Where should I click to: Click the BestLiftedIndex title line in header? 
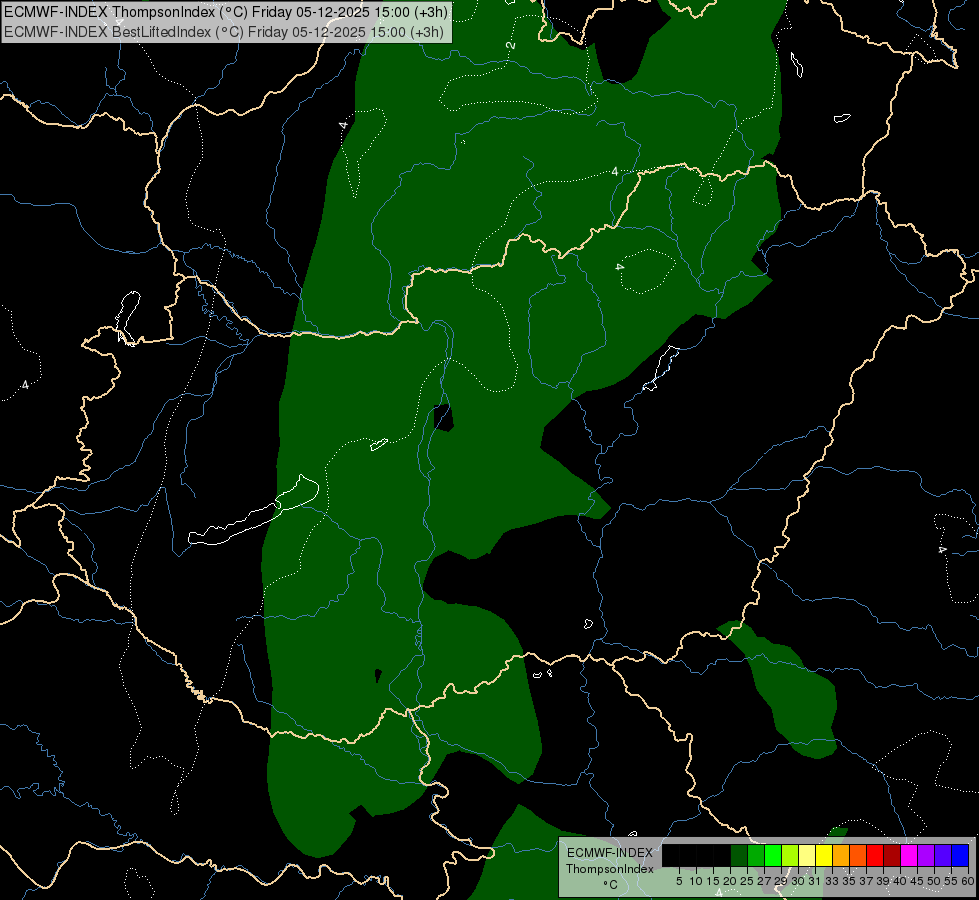tap(224, 31)
